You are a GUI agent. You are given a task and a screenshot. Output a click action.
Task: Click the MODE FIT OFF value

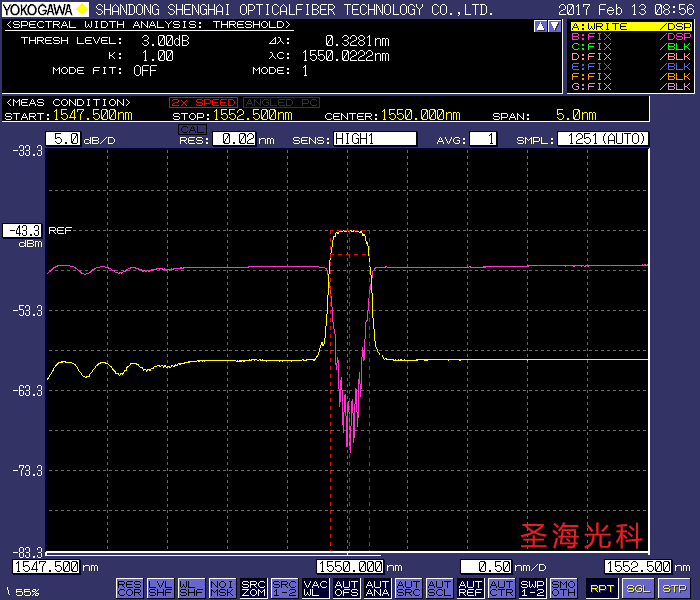145,71
